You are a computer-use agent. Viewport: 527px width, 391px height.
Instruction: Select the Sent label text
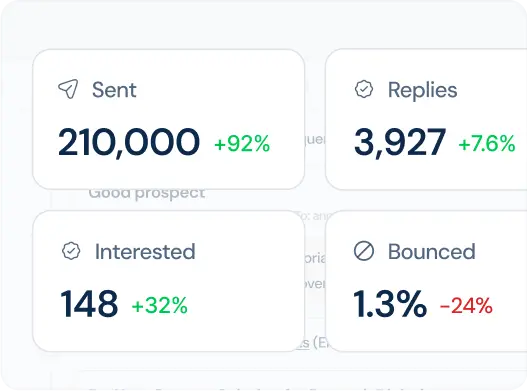[x=114, y=90]
